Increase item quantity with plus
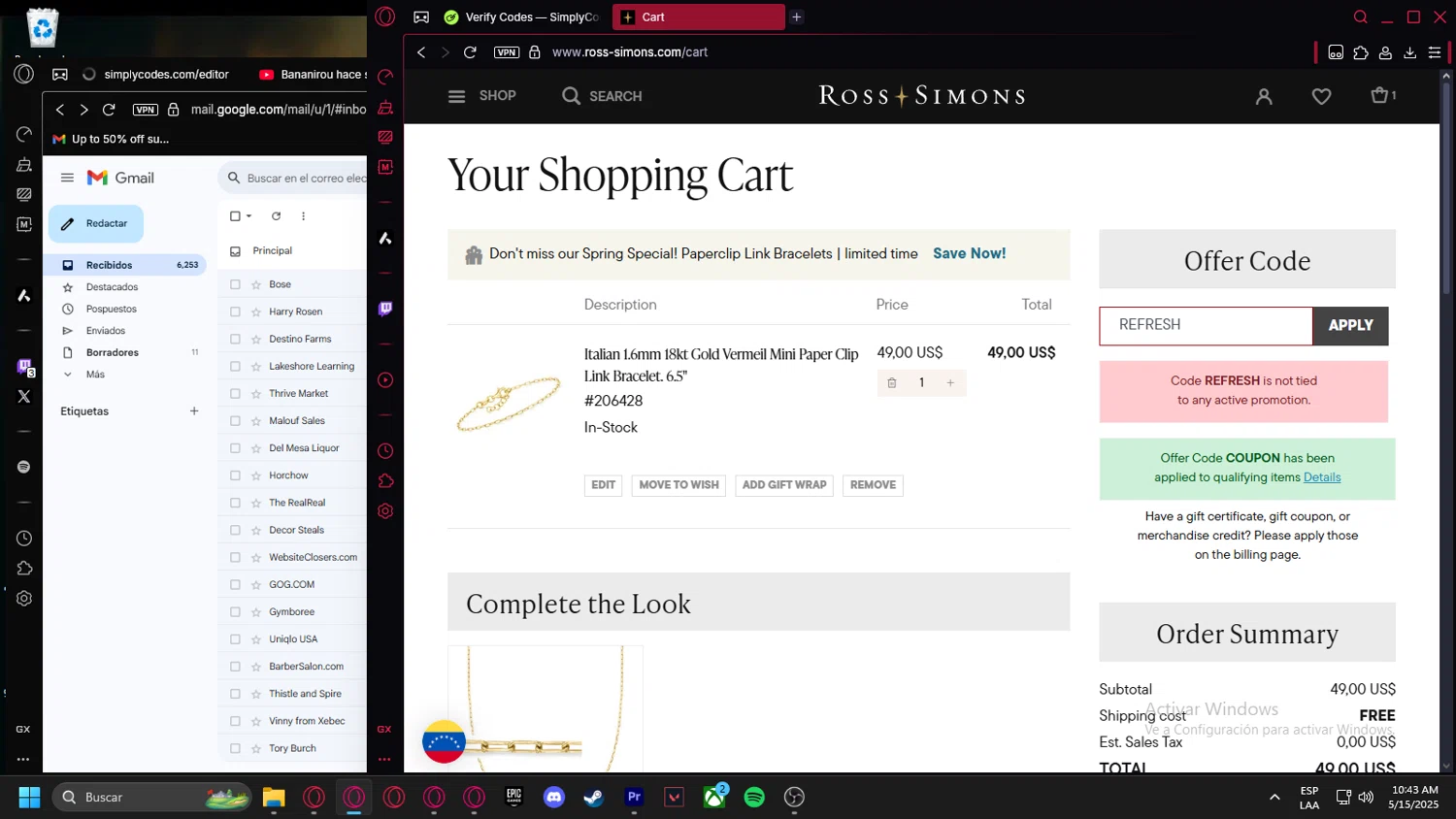Viewport: 1456px width, 819px height. (950, 383)
